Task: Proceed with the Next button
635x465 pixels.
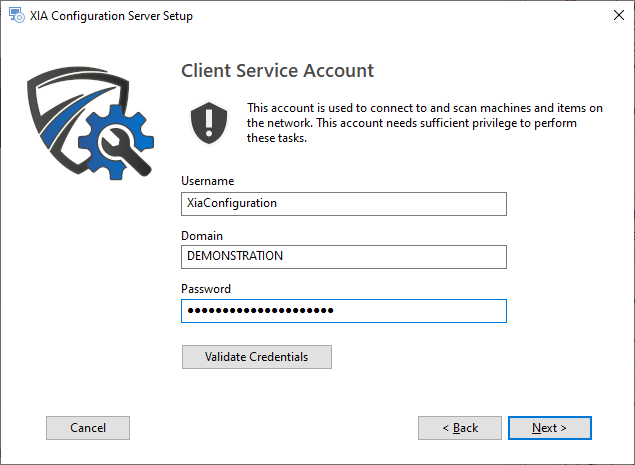Action: tap(550, 428)
